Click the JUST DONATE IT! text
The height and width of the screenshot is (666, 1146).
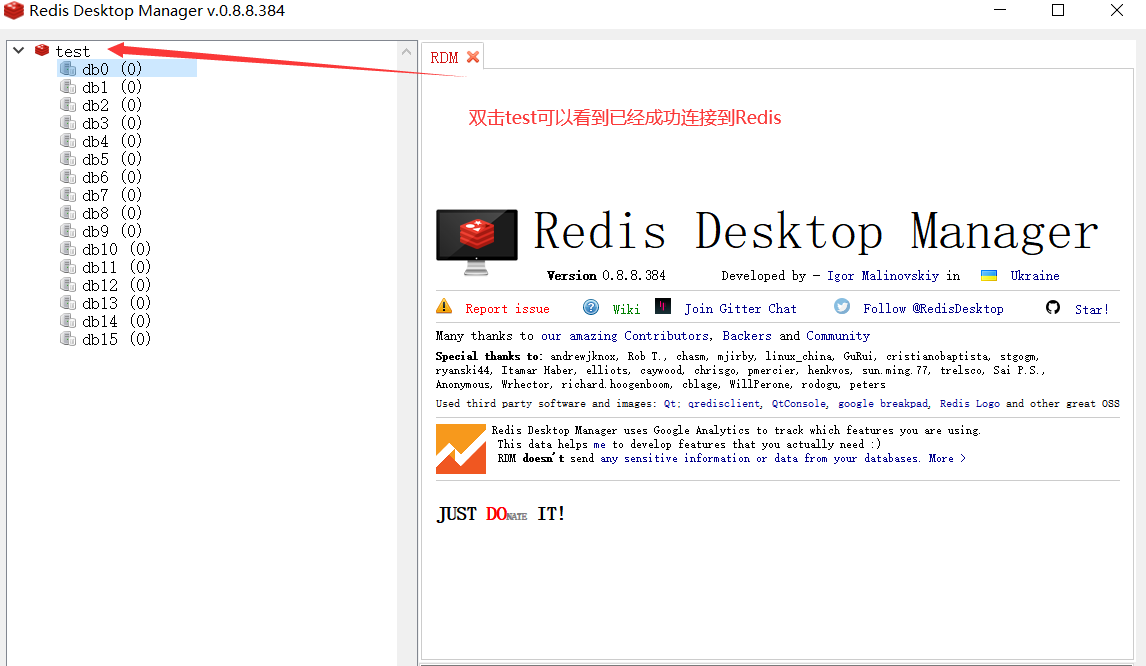501,514
